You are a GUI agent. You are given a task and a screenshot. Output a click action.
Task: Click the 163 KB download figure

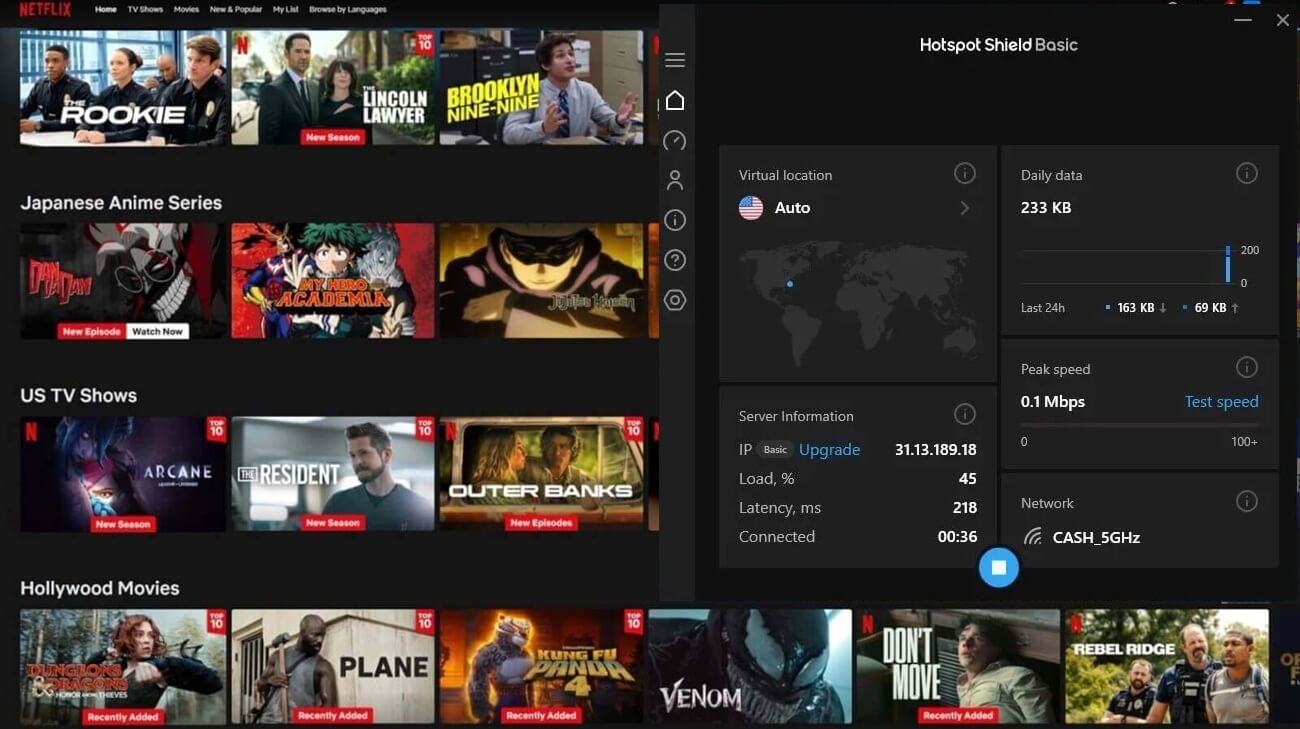(1137, 308)
